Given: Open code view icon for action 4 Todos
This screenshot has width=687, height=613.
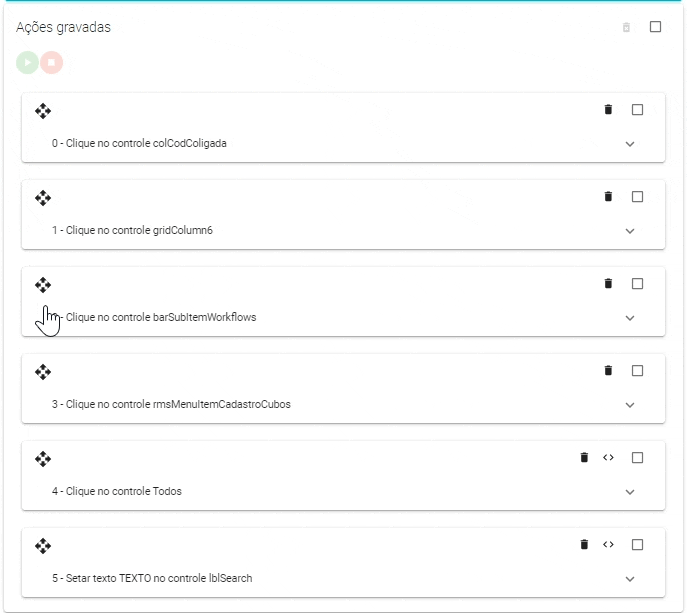Looking at the screenshot, I should click(x=608, y=458).
